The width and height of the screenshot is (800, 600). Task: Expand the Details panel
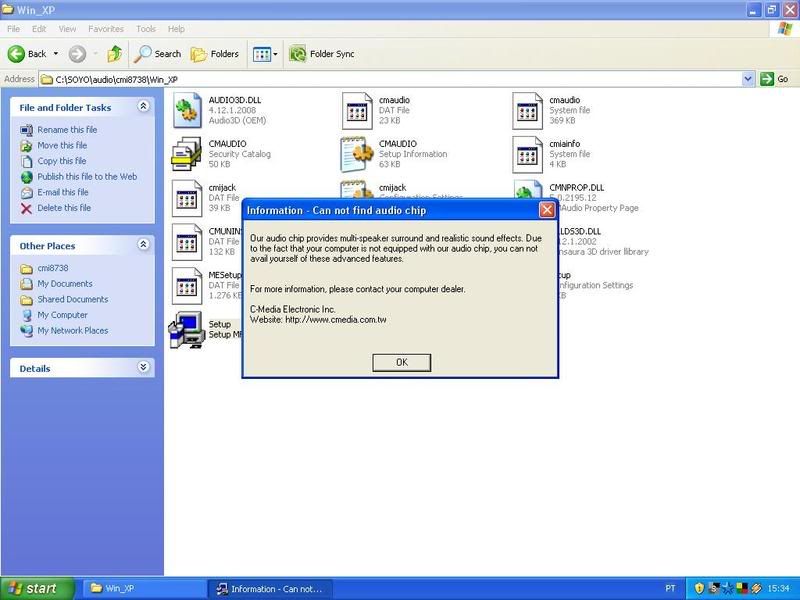[143, 367]
